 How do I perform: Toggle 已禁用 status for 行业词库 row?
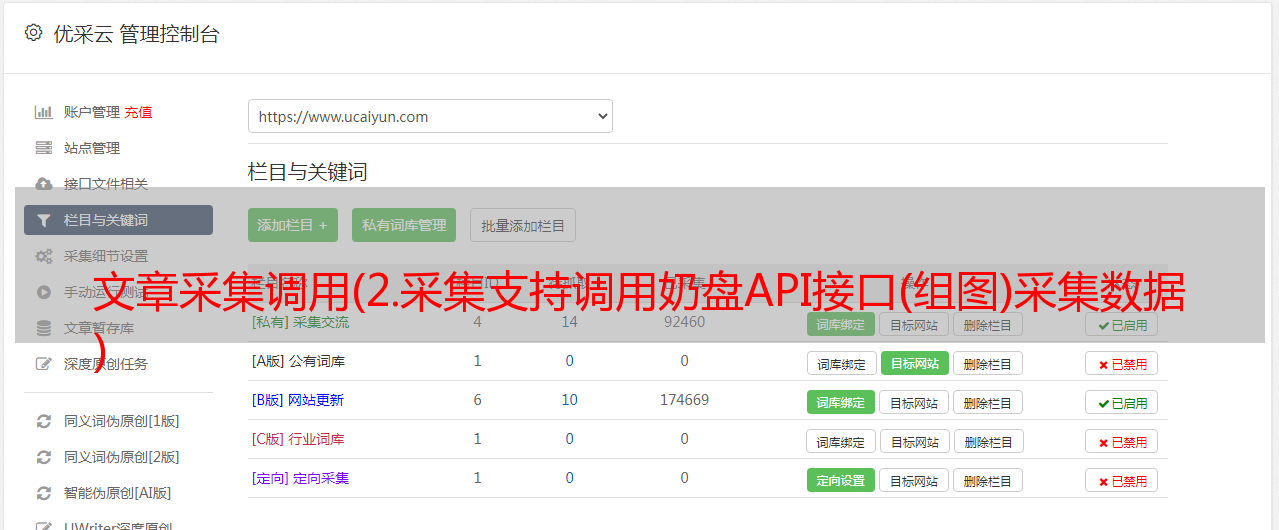click(x=1121, y=442)
